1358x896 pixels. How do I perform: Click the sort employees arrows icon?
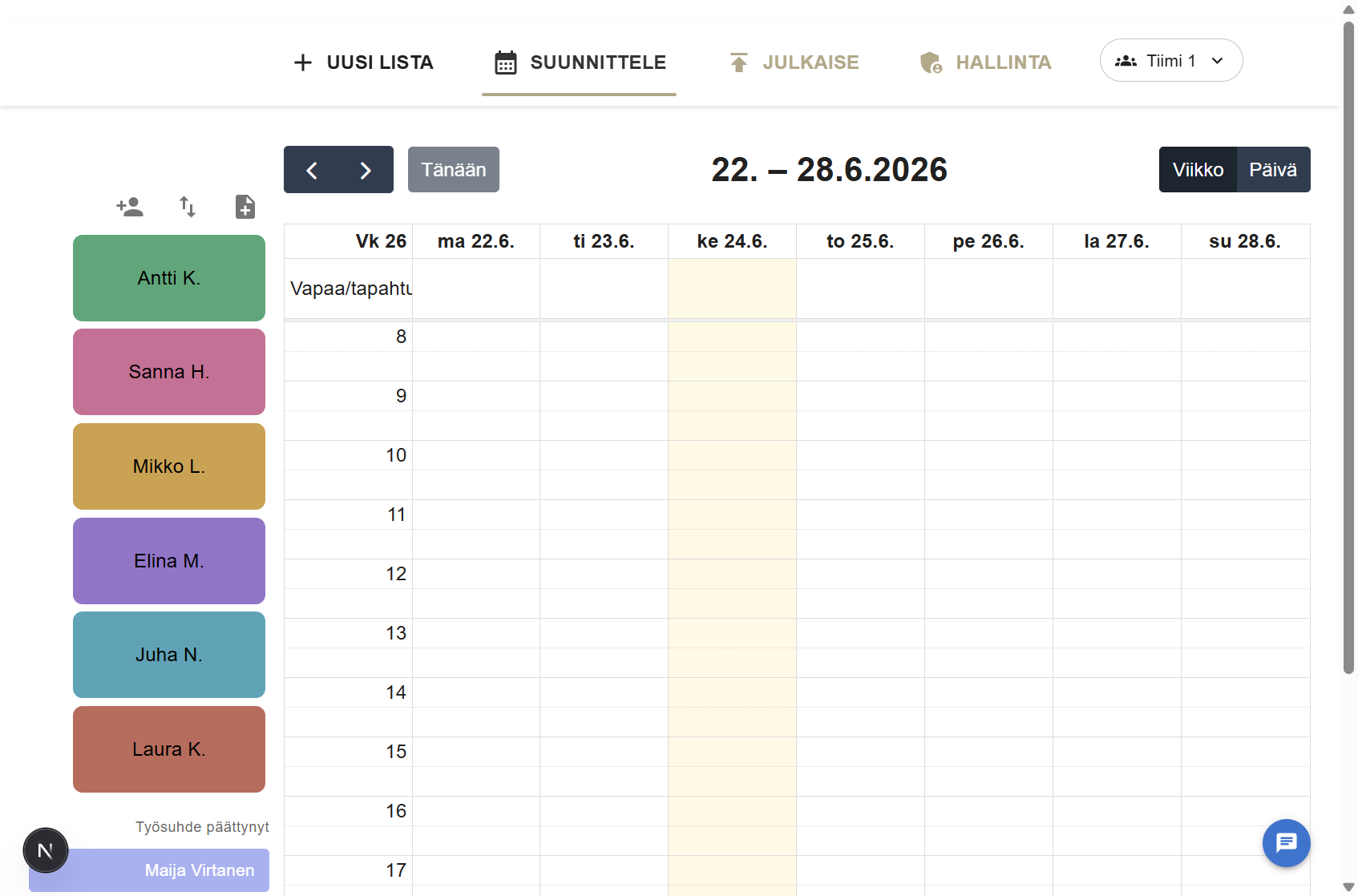[188, 207]
